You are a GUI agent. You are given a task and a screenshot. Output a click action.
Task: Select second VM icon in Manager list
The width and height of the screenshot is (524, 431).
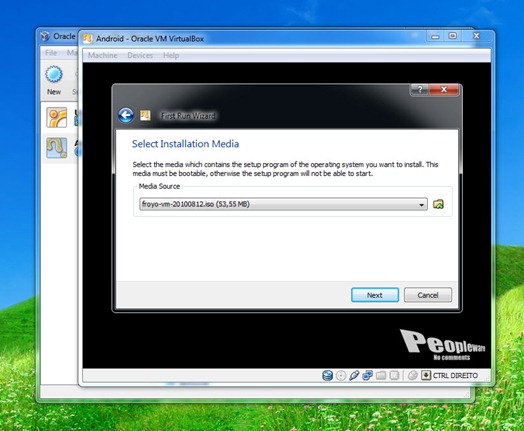tap(56, 148)
